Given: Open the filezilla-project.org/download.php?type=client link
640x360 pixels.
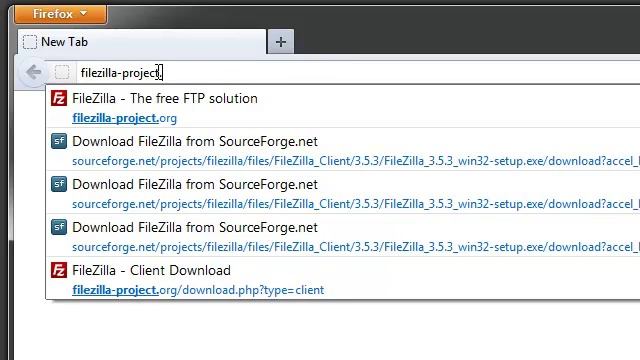Looking at the screenshot, I should click(198, 290).
